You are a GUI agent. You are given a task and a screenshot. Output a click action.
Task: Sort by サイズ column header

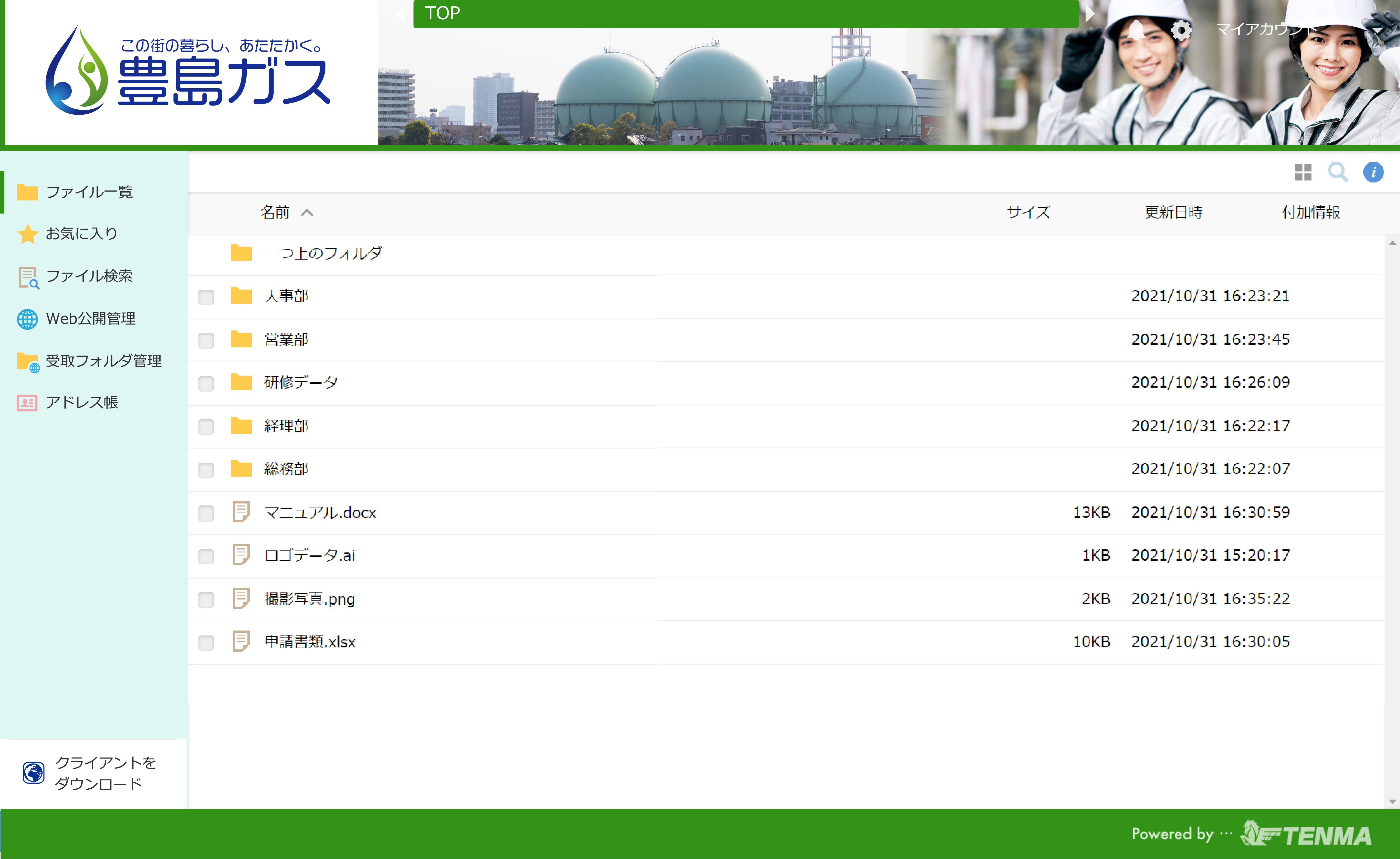coord(1028,213)
